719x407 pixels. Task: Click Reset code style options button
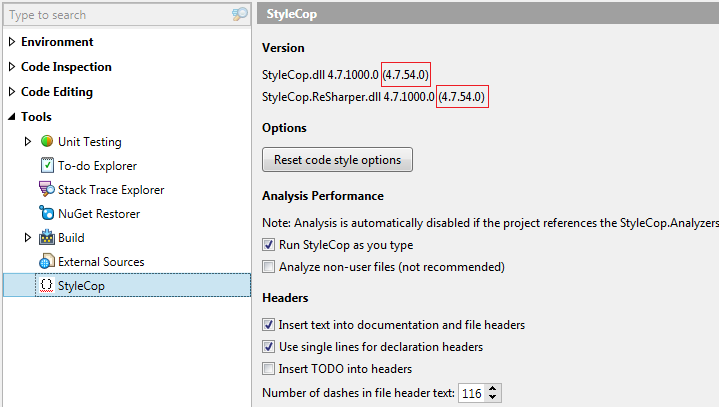[x=337, y=160]
